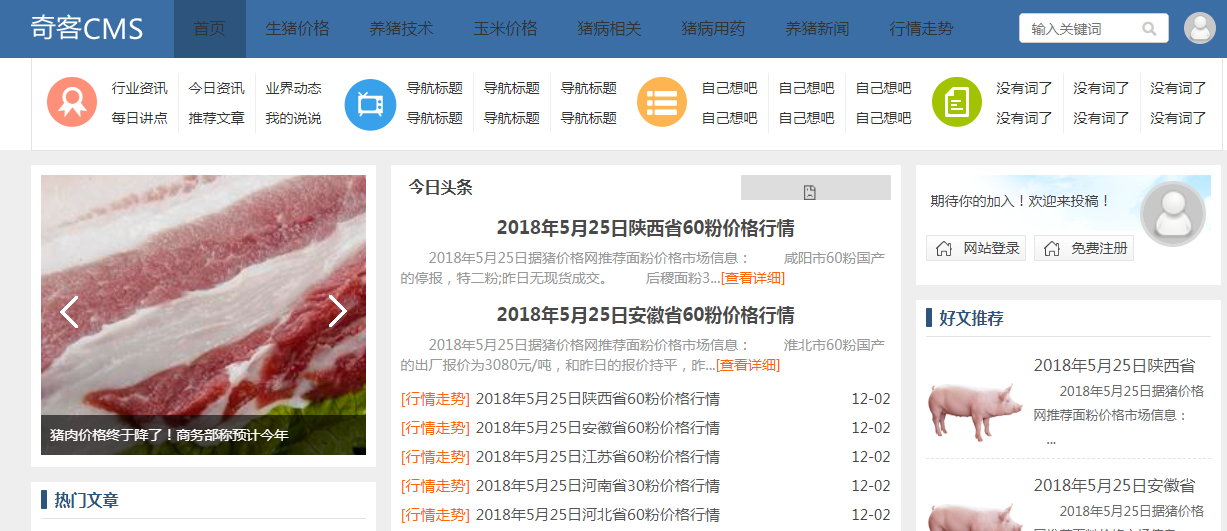
Task: Open bold headline 2018年5月25日陕西省60粉价格行情
Action: point(646,228)
